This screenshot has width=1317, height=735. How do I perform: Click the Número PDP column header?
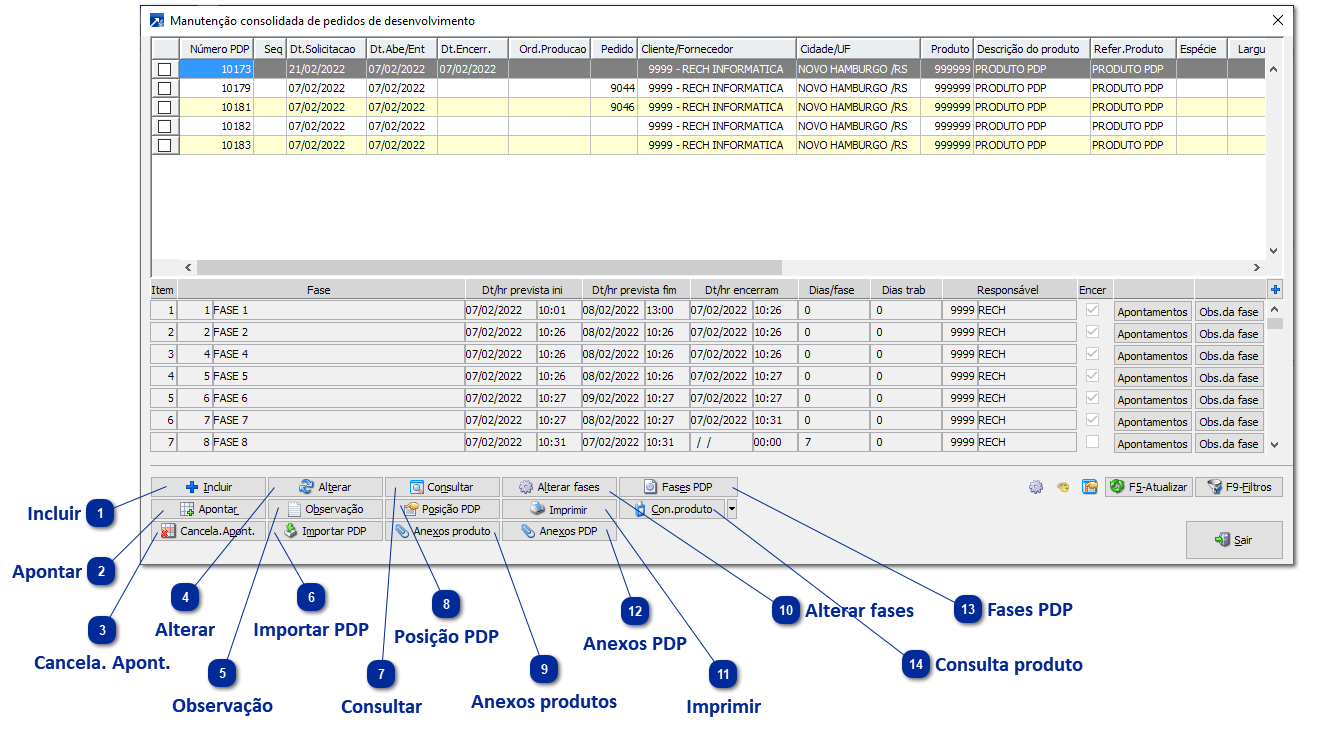[x=217, y=49]
